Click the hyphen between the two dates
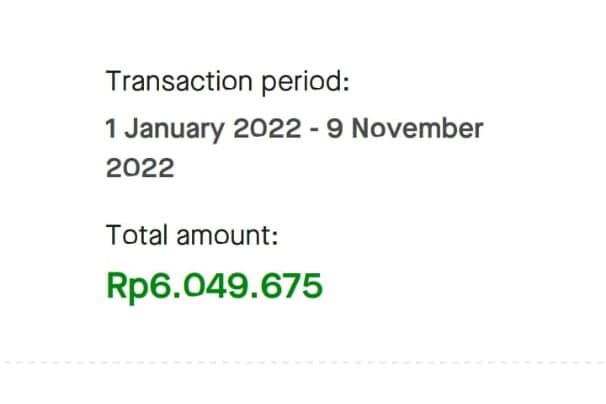The height and width of the screenshot is (404, 606). point(313,129)
